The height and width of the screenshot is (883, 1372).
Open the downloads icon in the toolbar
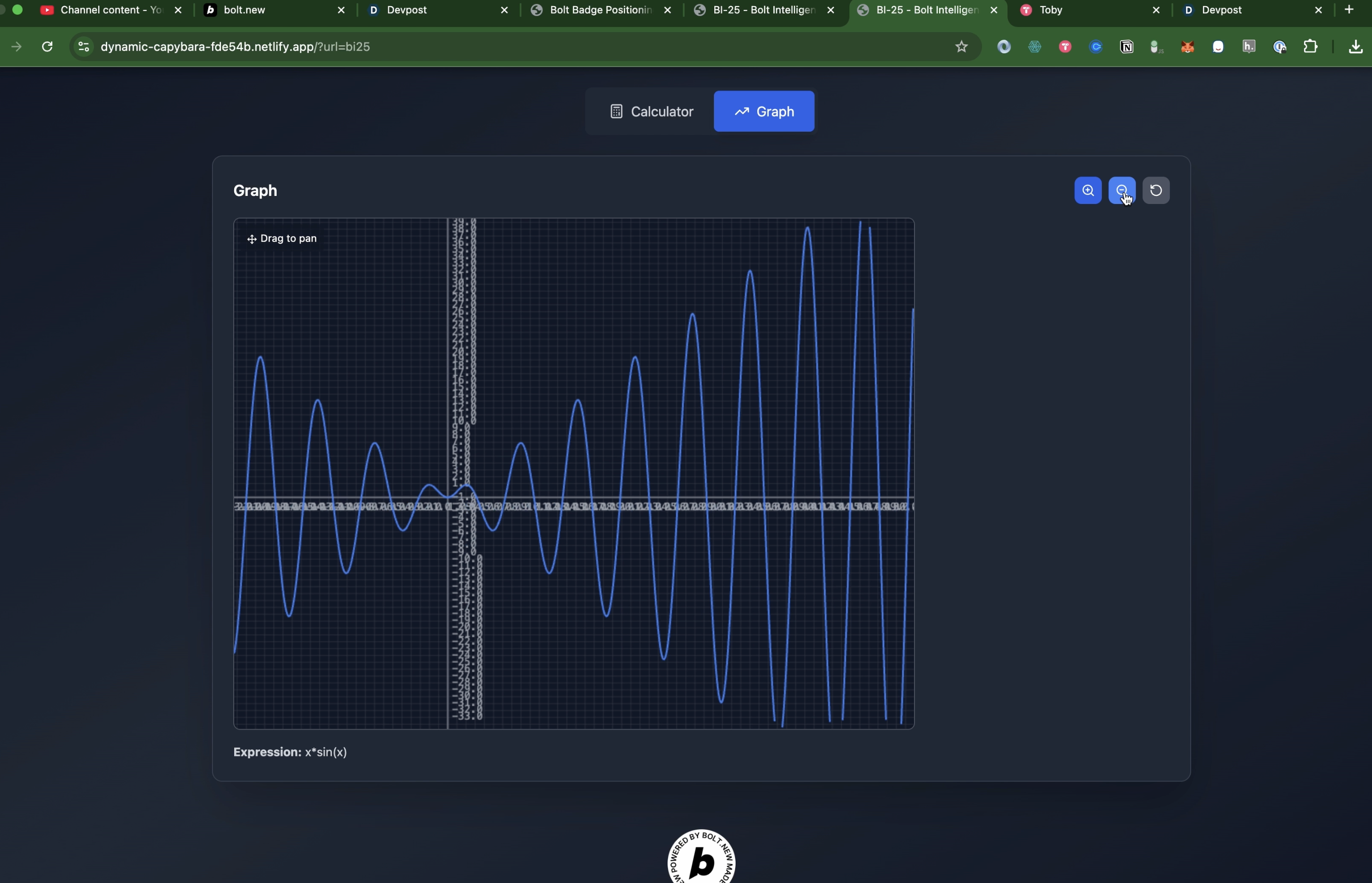1355,47
